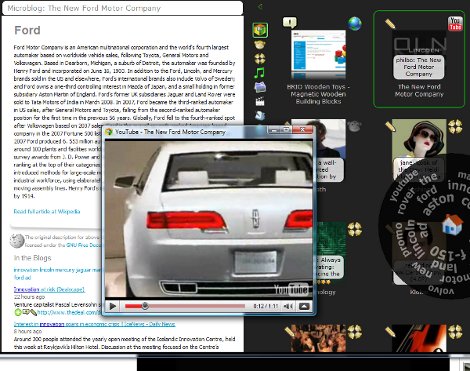Select the 'rover' tag in the wheel
This screenshot has width=470, height=371.
tap(405, 202)
